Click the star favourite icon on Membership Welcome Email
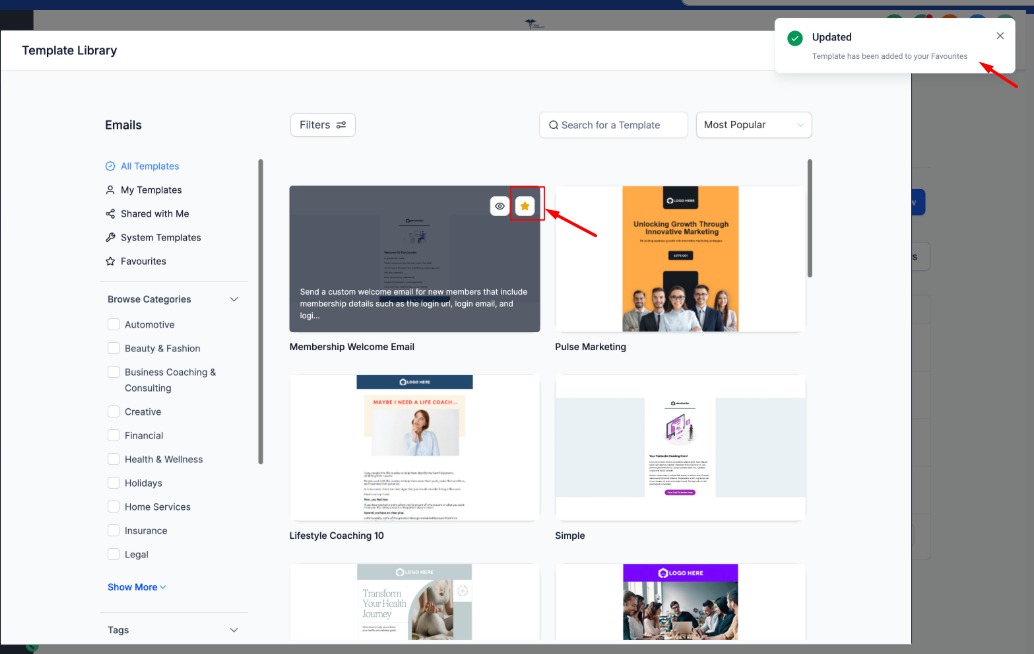 pos(525,206)
